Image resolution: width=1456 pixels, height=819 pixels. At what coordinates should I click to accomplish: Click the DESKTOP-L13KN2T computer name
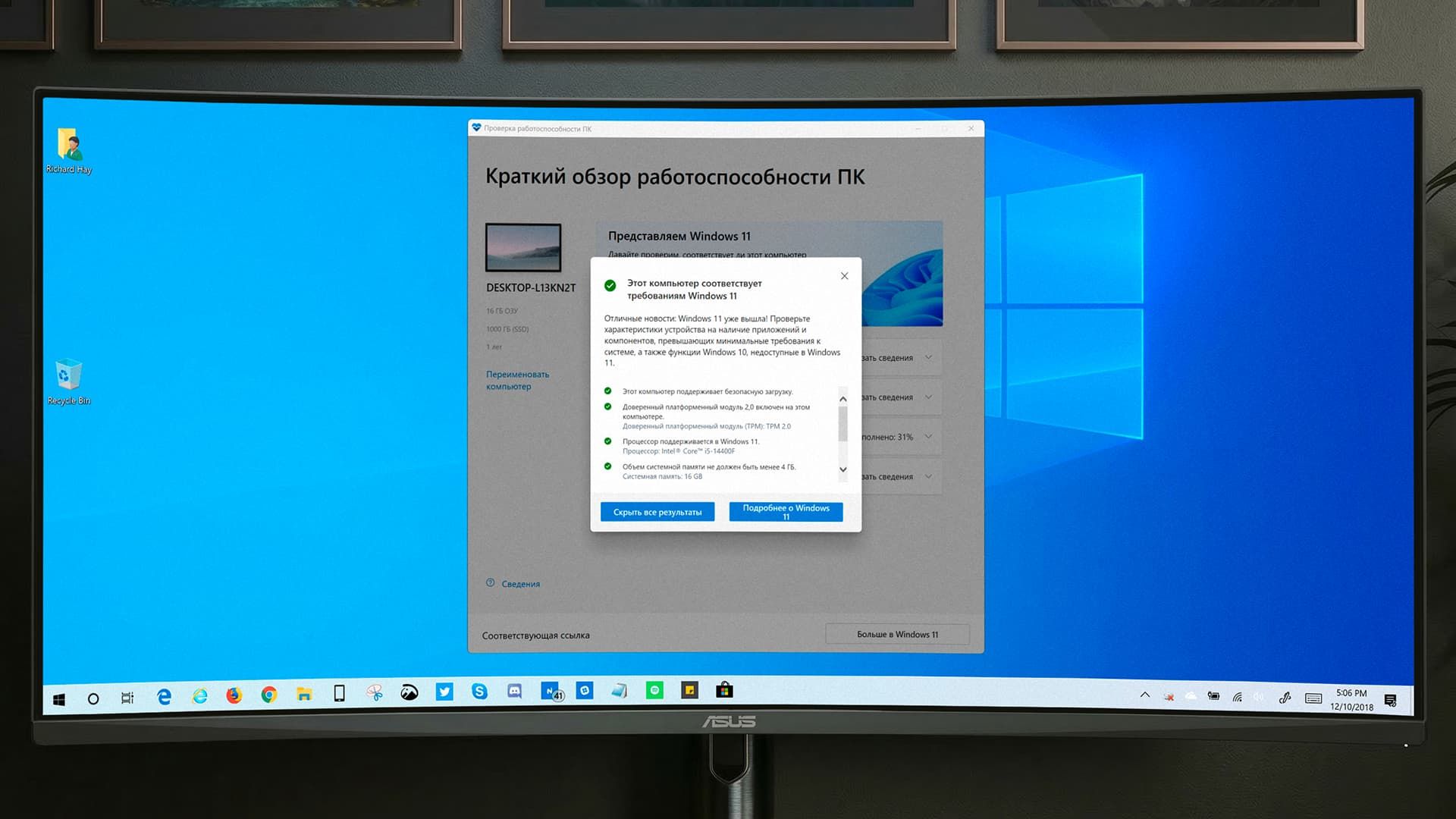[x=531, y=288]
